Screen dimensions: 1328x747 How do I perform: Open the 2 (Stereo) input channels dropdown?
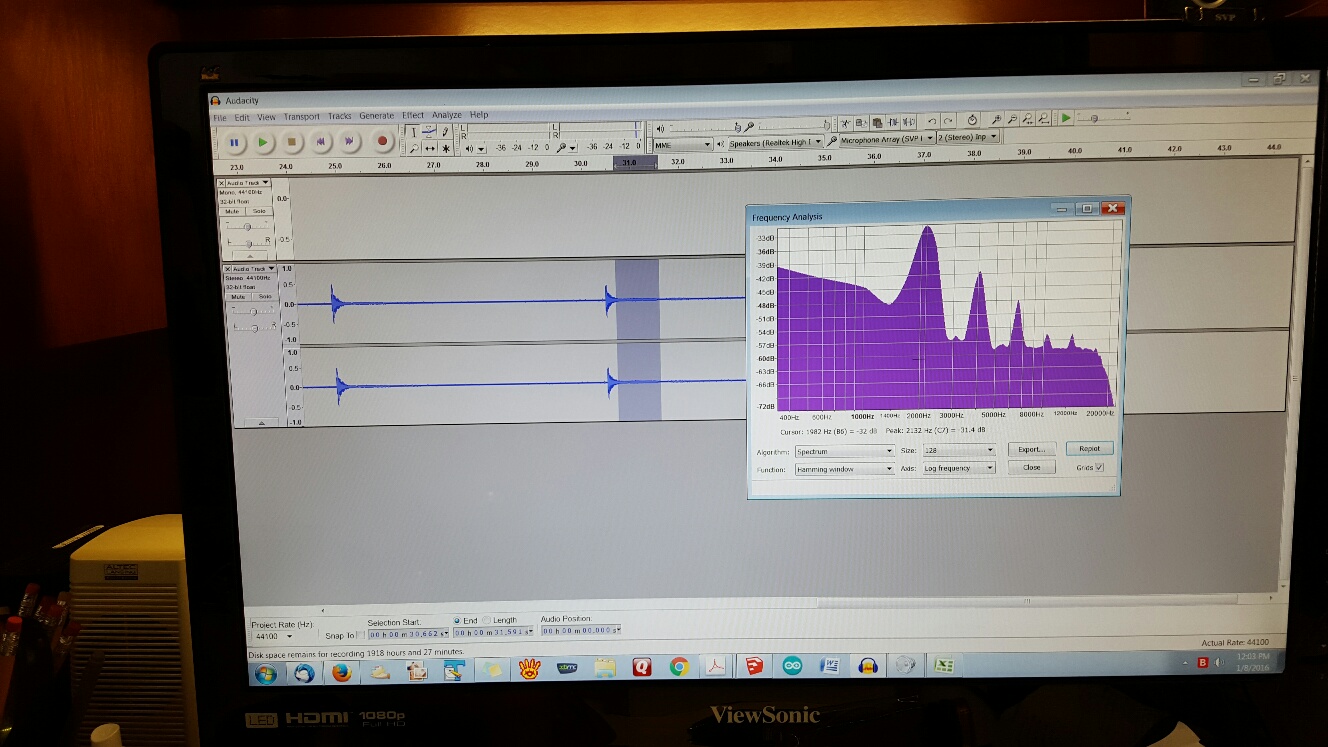pyautogui.click(x=968, y=137)
